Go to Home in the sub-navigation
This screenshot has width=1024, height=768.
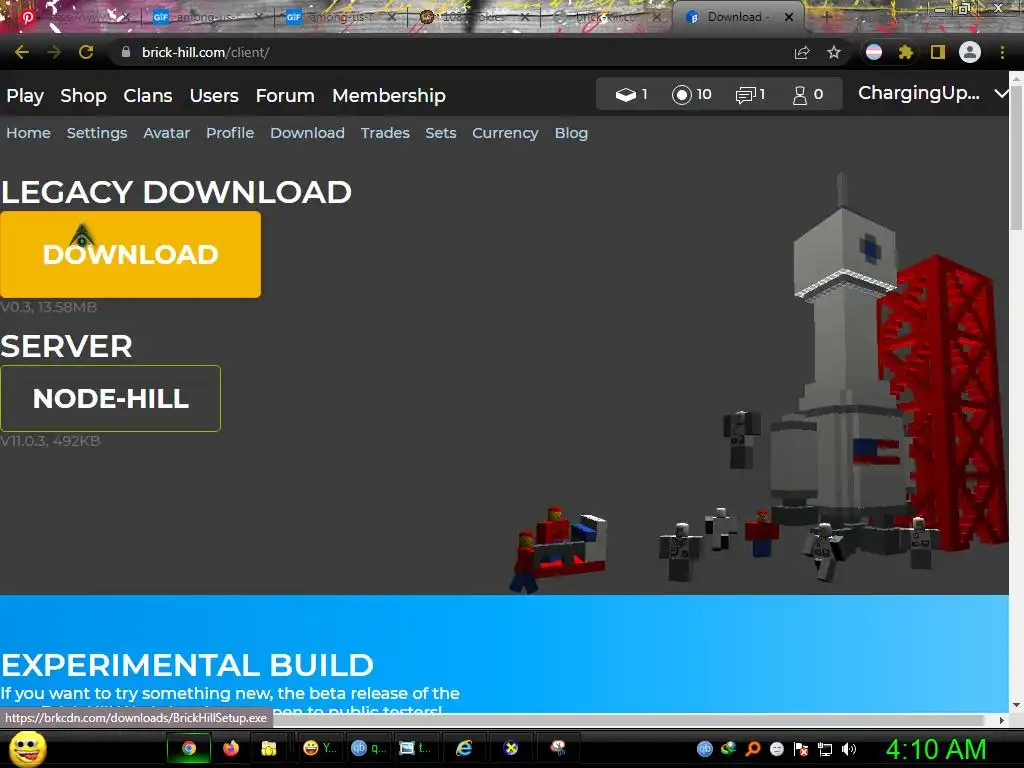(28, 133)
